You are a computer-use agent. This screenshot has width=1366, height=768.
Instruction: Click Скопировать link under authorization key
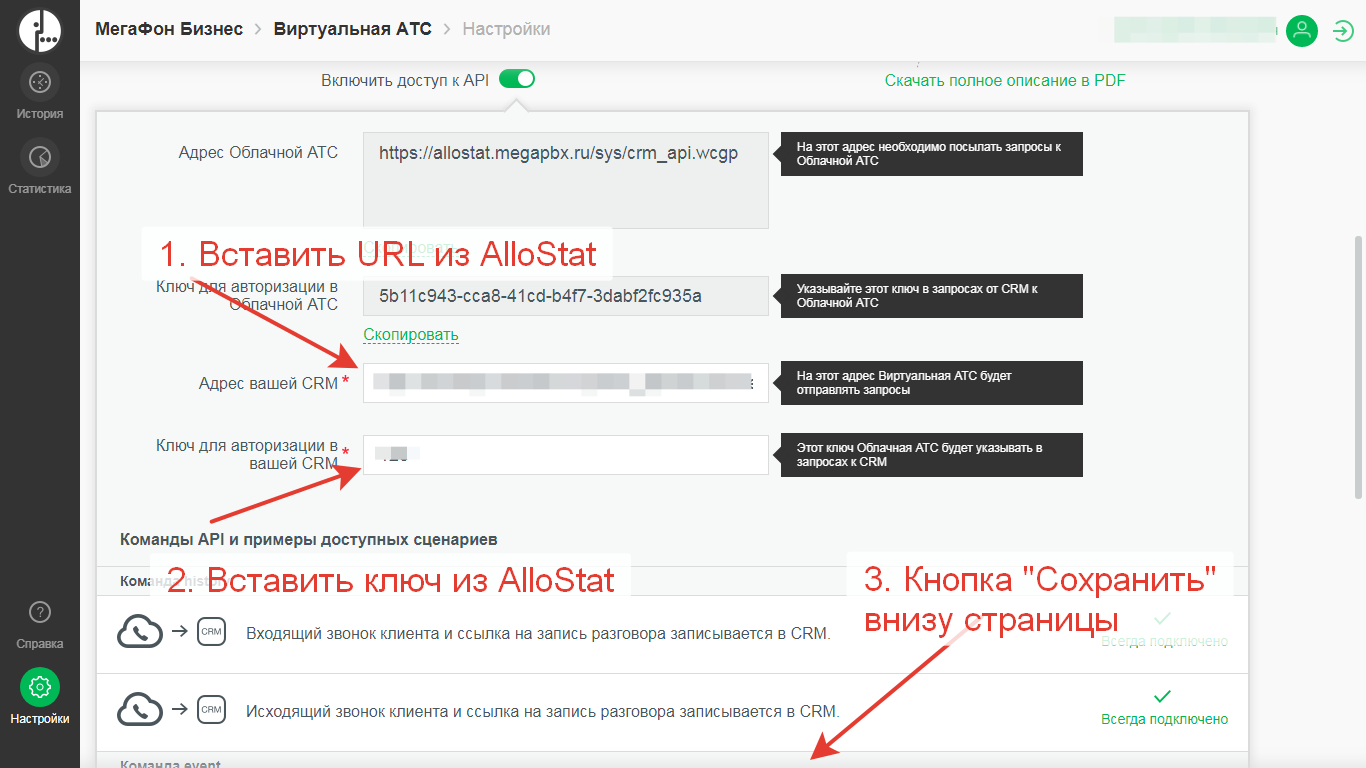pyautogui.click(x=411, y=334)
